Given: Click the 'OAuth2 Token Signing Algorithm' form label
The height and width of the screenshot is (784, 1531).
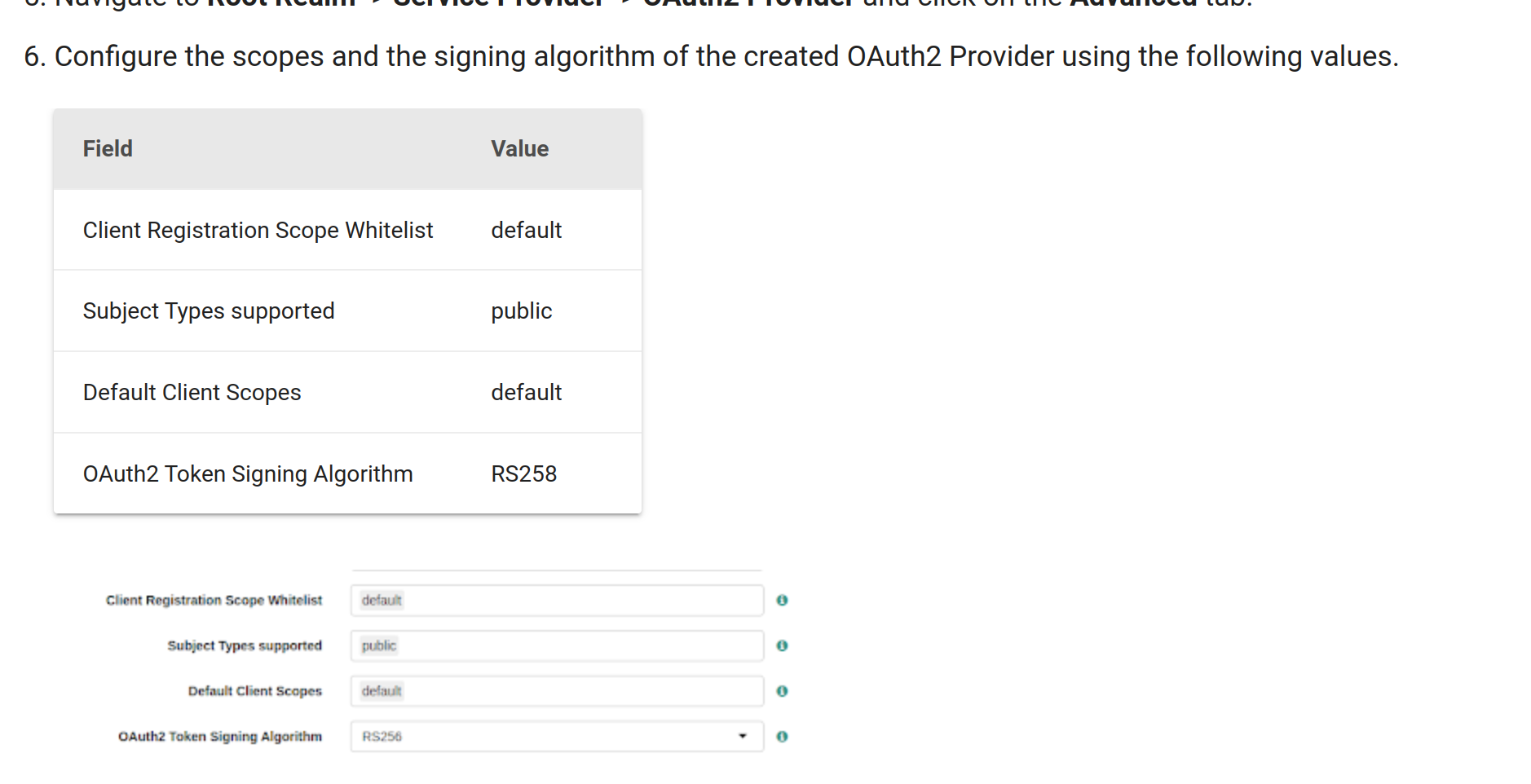Looking at the screenshot, I should click(x=220, y=737).
